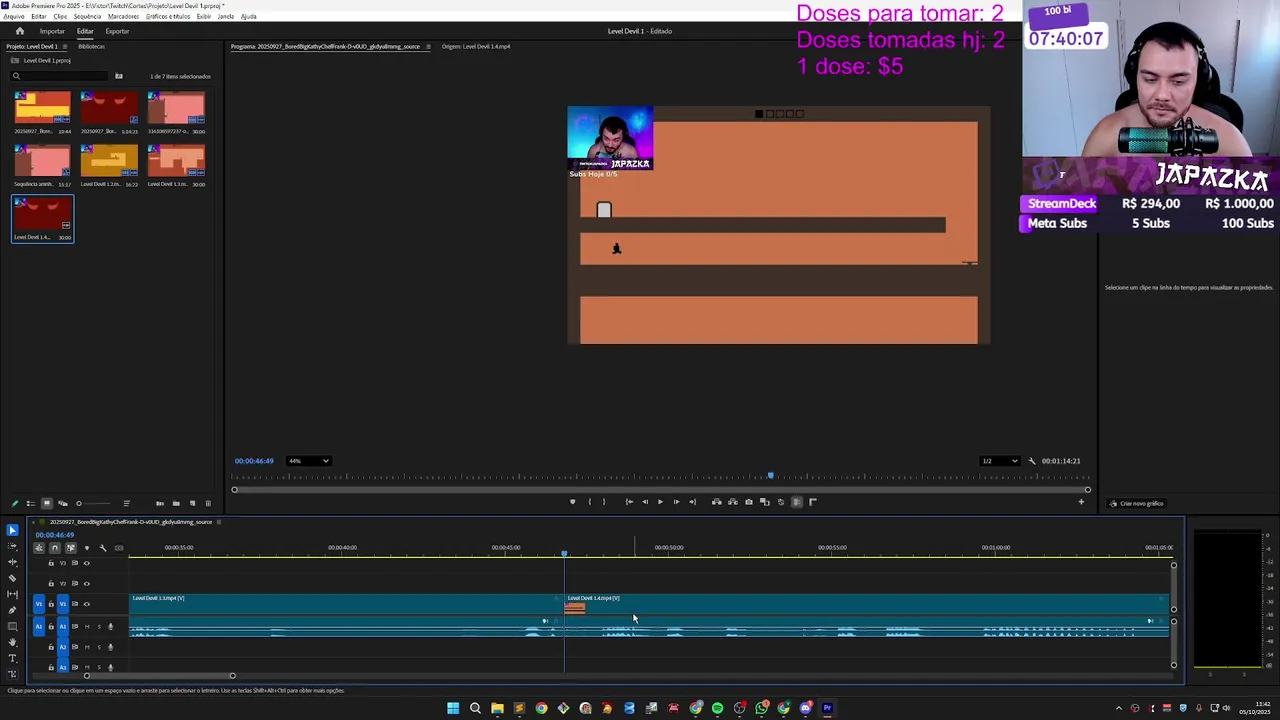Enable voice-over record on A1

click(110, 626)
